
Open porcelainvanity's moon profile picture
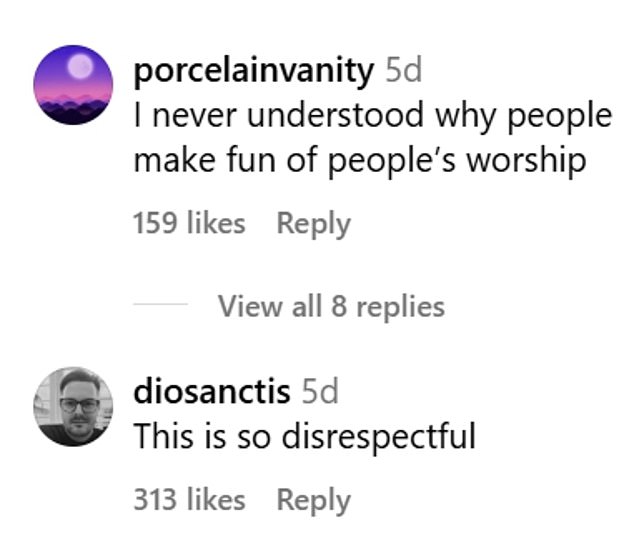73,85
